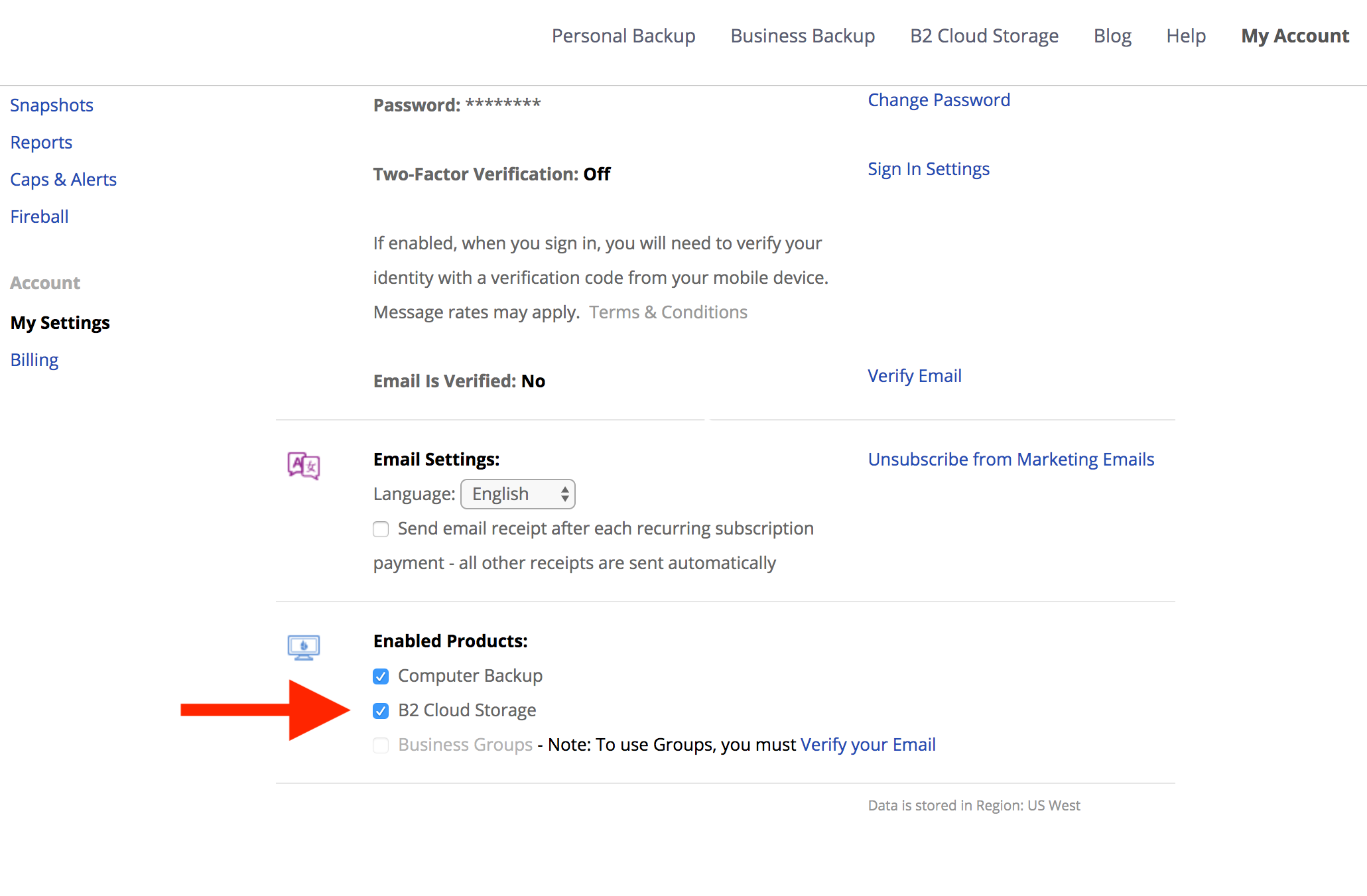Navigate to Caps & Alerts section

62,179
